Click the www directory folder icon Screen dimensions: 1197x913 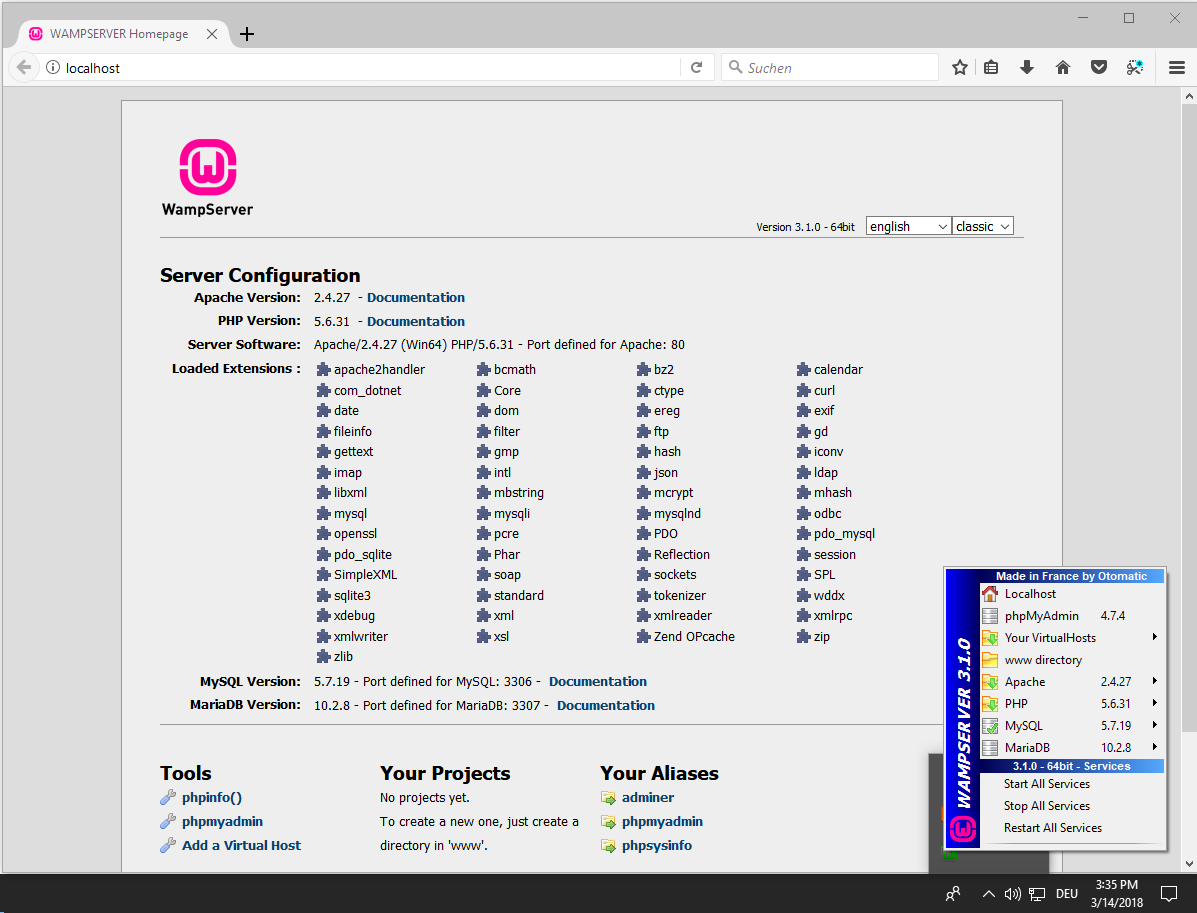[990, 660]
